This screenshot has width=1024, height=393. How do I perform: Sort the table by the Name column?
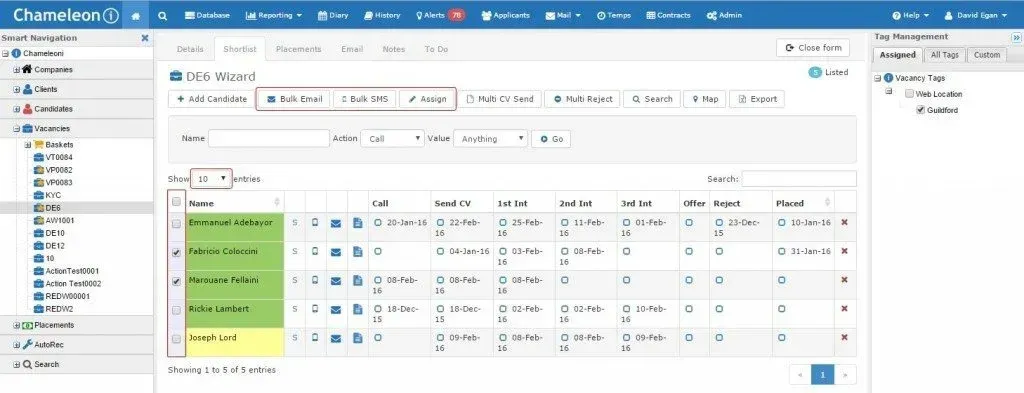click(234, 203)
